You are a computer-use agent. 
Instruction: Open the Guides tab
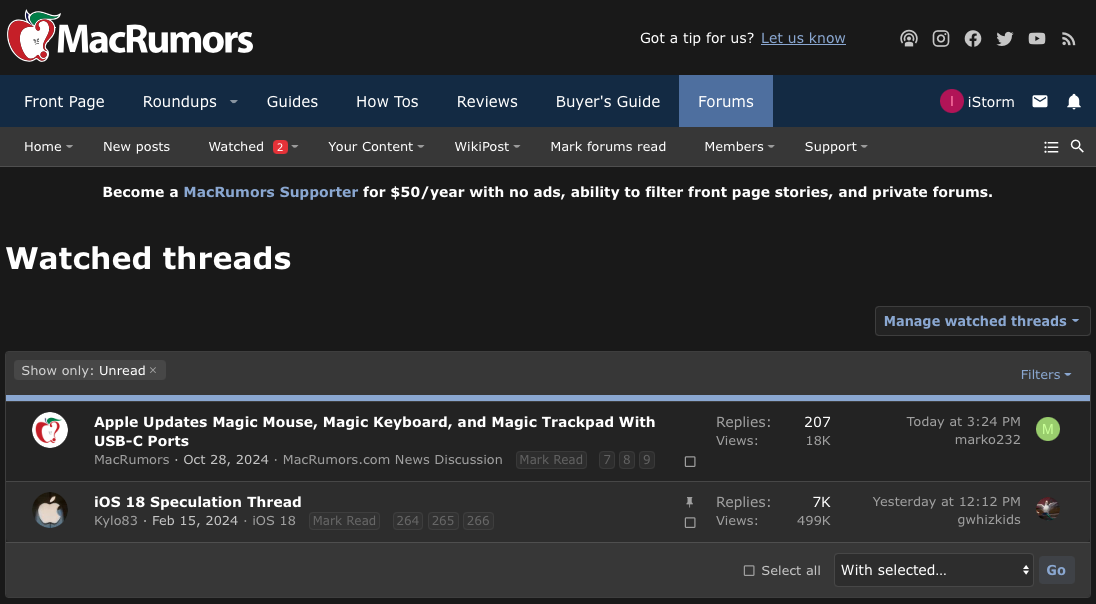(292, 101)
